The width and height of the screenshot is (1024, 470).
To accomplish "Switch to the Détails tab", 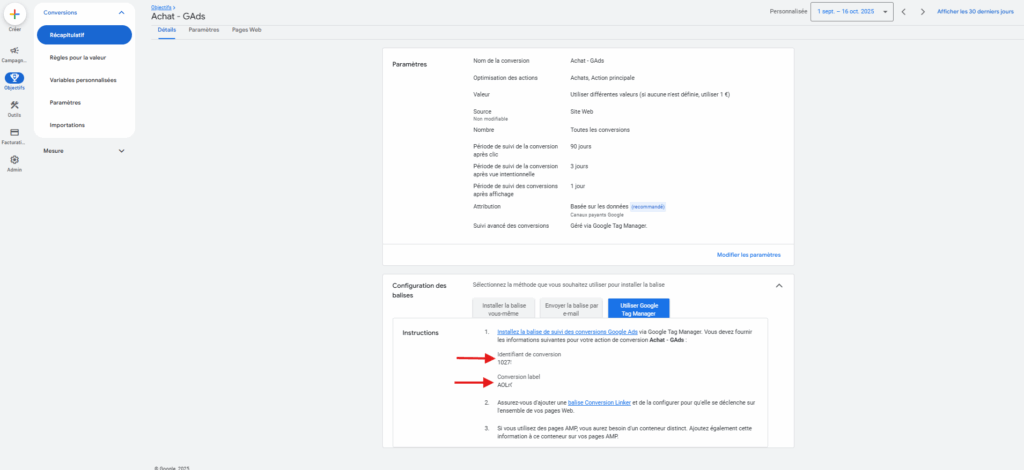I will 167,30.
